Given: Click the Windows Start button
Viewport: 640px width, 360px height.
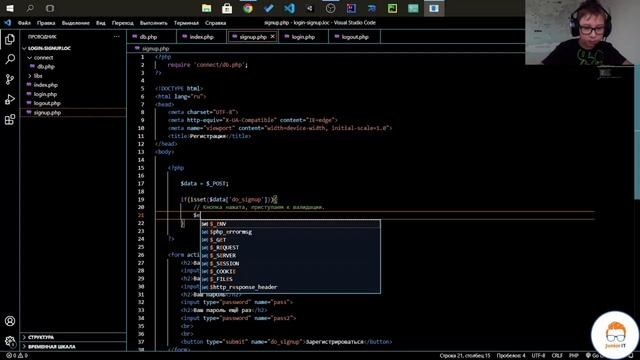Looking at the screenshot, I should [10, 8].
